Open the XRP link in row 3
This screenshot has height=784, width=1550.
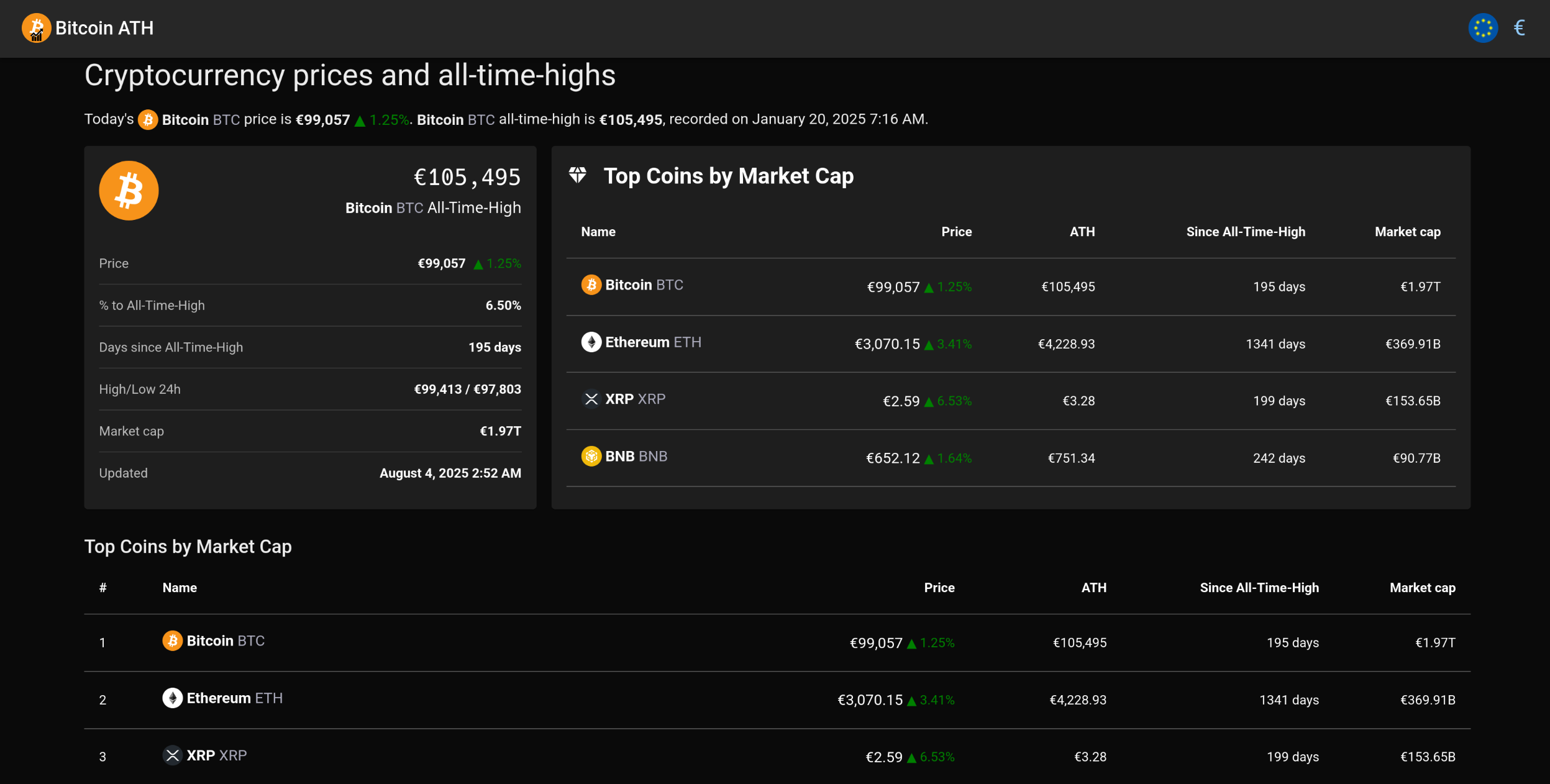216,755
